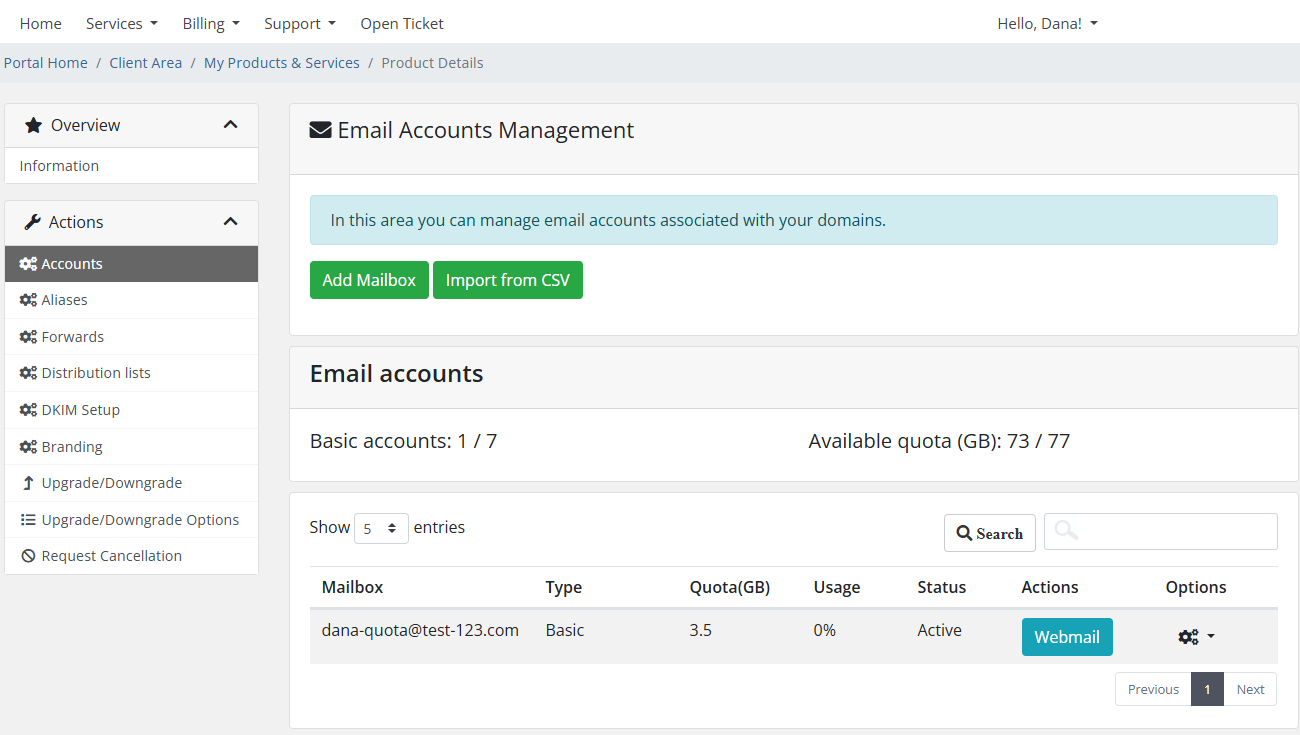Open the Services menu
1300x735 pixels.
tap(121, 23)
